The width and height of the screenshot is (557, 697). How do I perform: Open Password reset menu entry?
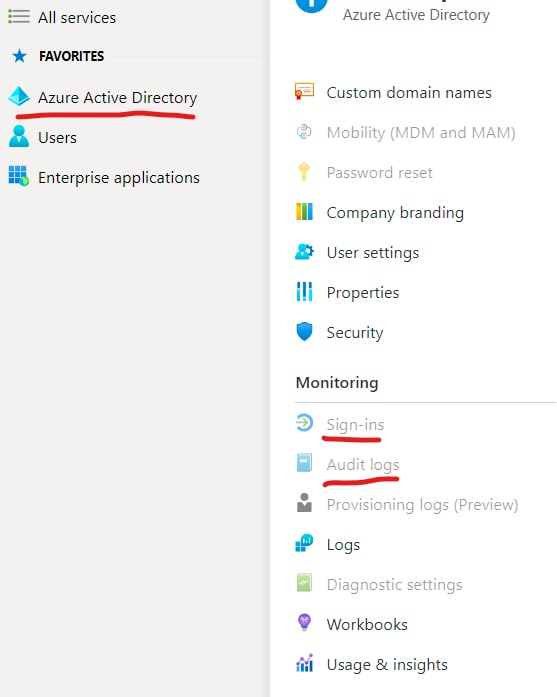[379, 172]
